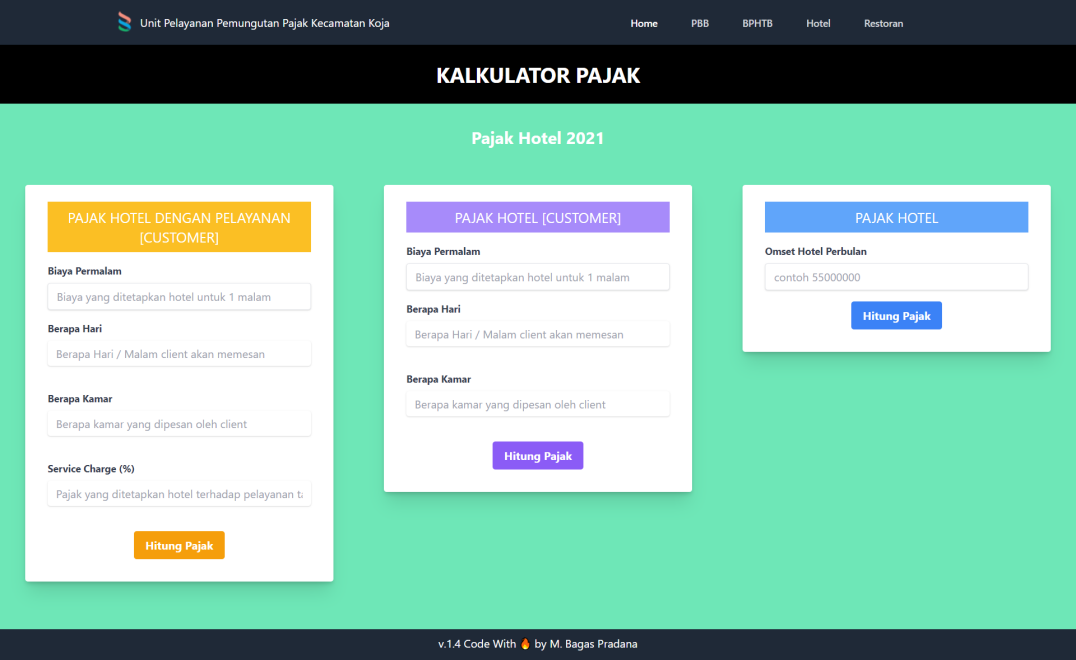Go to the PBB page
Screen dimensions: 1076x660
coord(700,23)
